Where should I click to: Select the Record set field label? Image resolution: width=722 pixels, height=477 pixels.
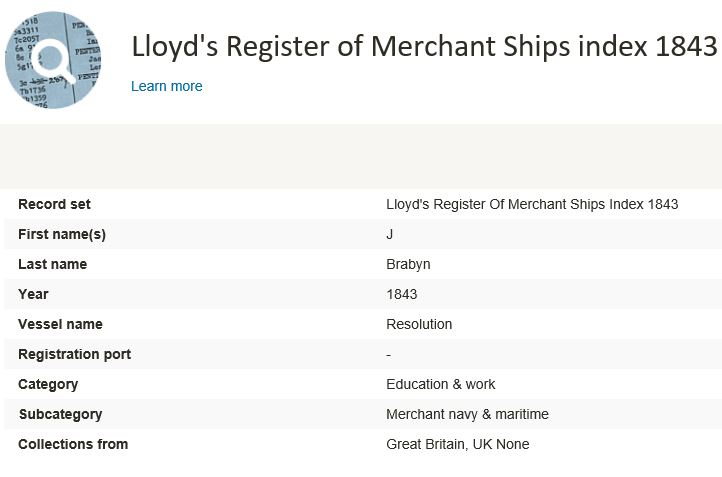pyautogui.click(x=54, y=204)
